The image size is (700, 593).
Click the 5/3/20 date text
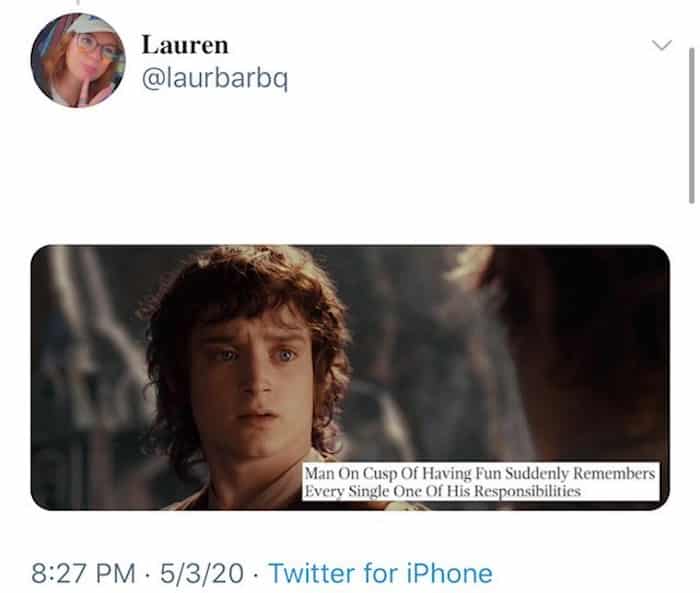point(202,573)
